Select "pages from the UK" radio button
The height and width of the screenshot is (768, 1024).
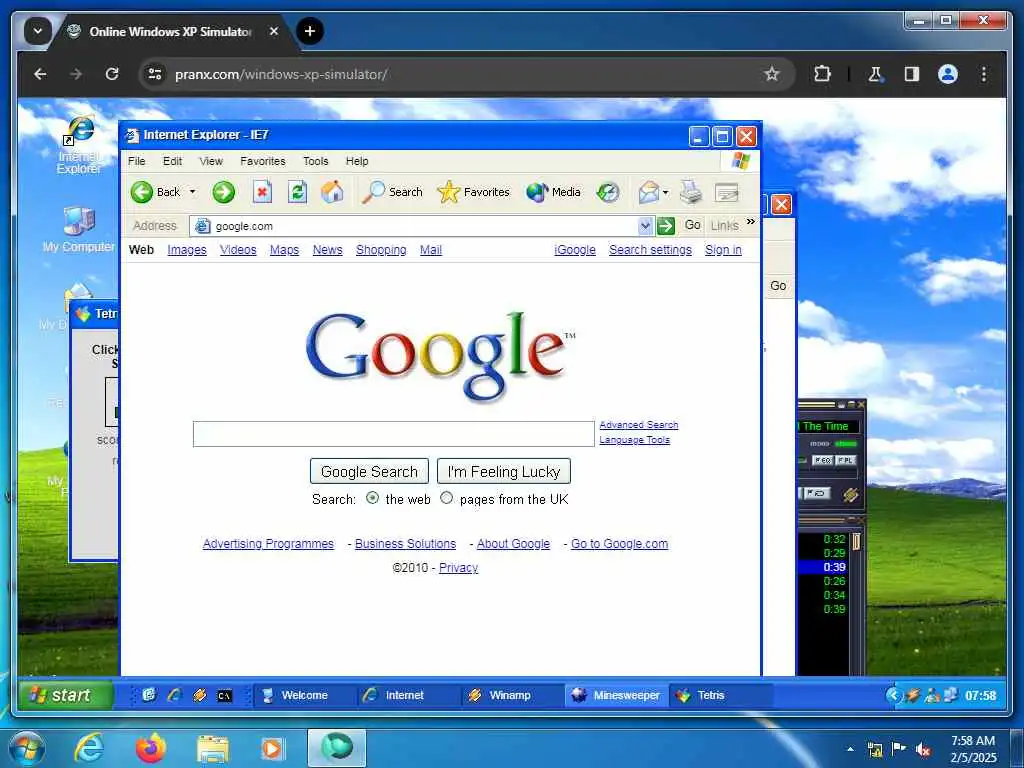(x=446, y=498)
